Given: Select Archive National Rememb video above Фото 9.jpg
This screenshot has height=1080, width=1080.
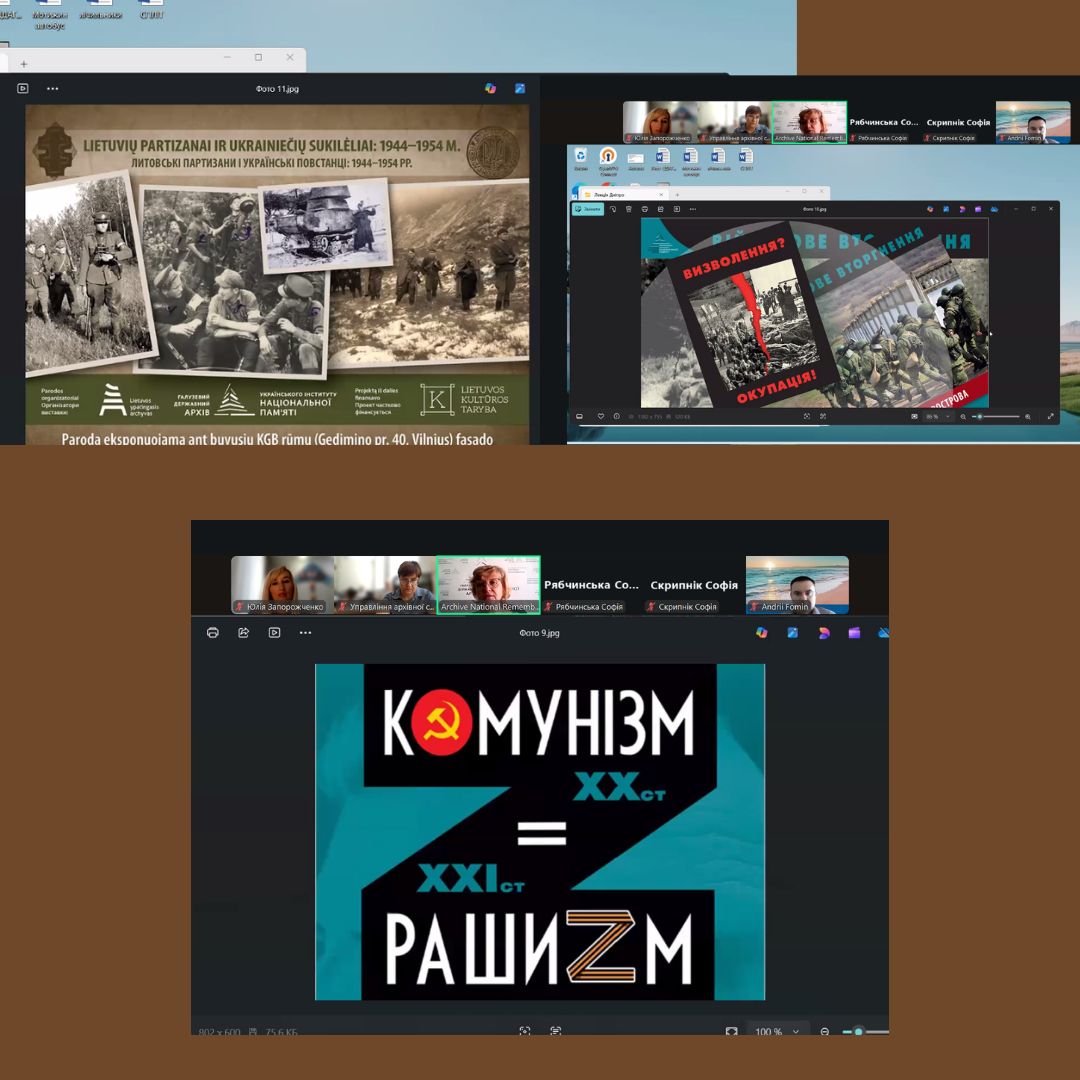Looking at the screenshot, I should 488,585.
